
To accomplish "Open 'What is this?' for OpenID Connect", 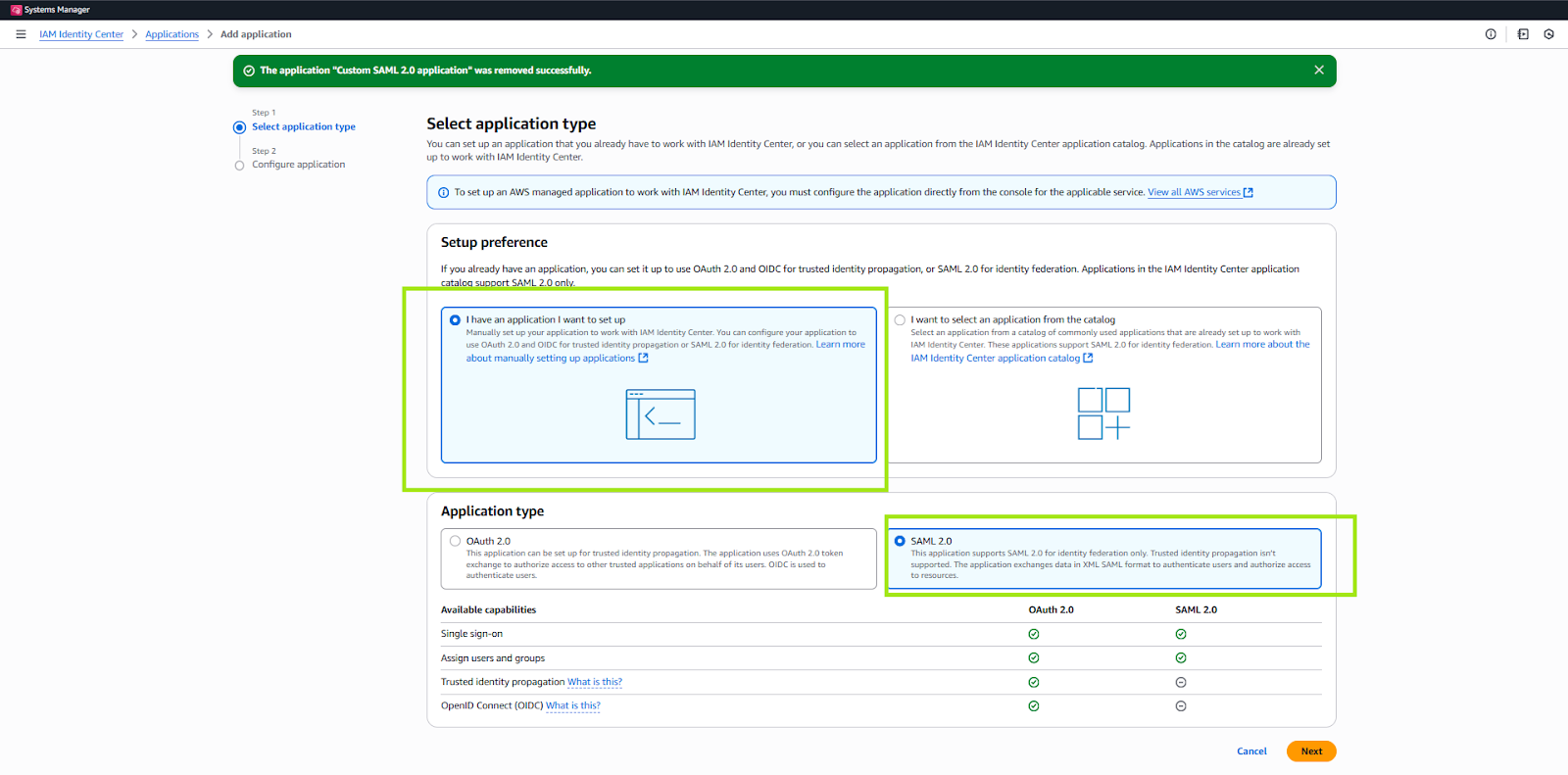I will coord(572,705).
